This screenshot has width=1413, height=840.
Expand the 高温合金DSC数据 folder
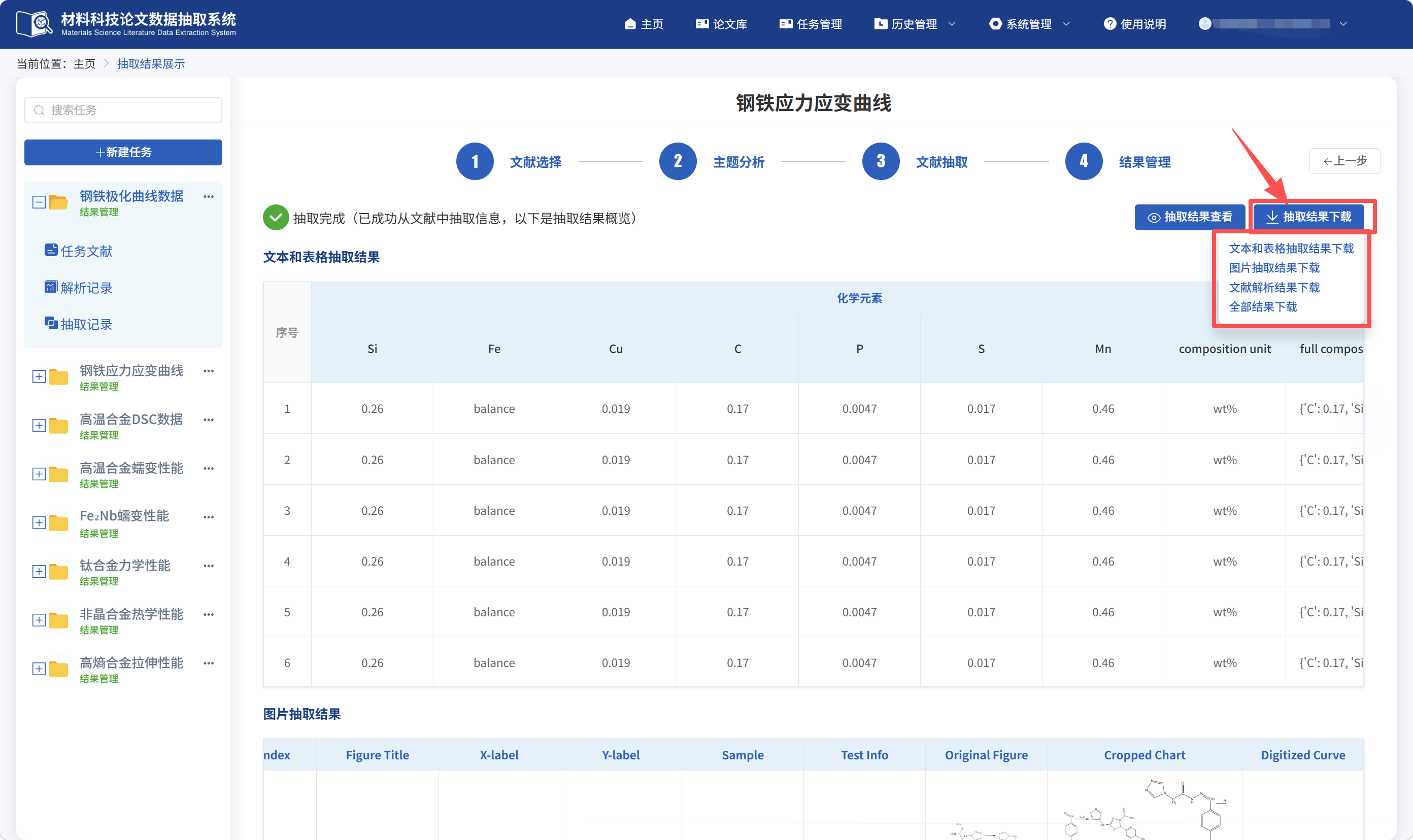click(x=39, y=425)
